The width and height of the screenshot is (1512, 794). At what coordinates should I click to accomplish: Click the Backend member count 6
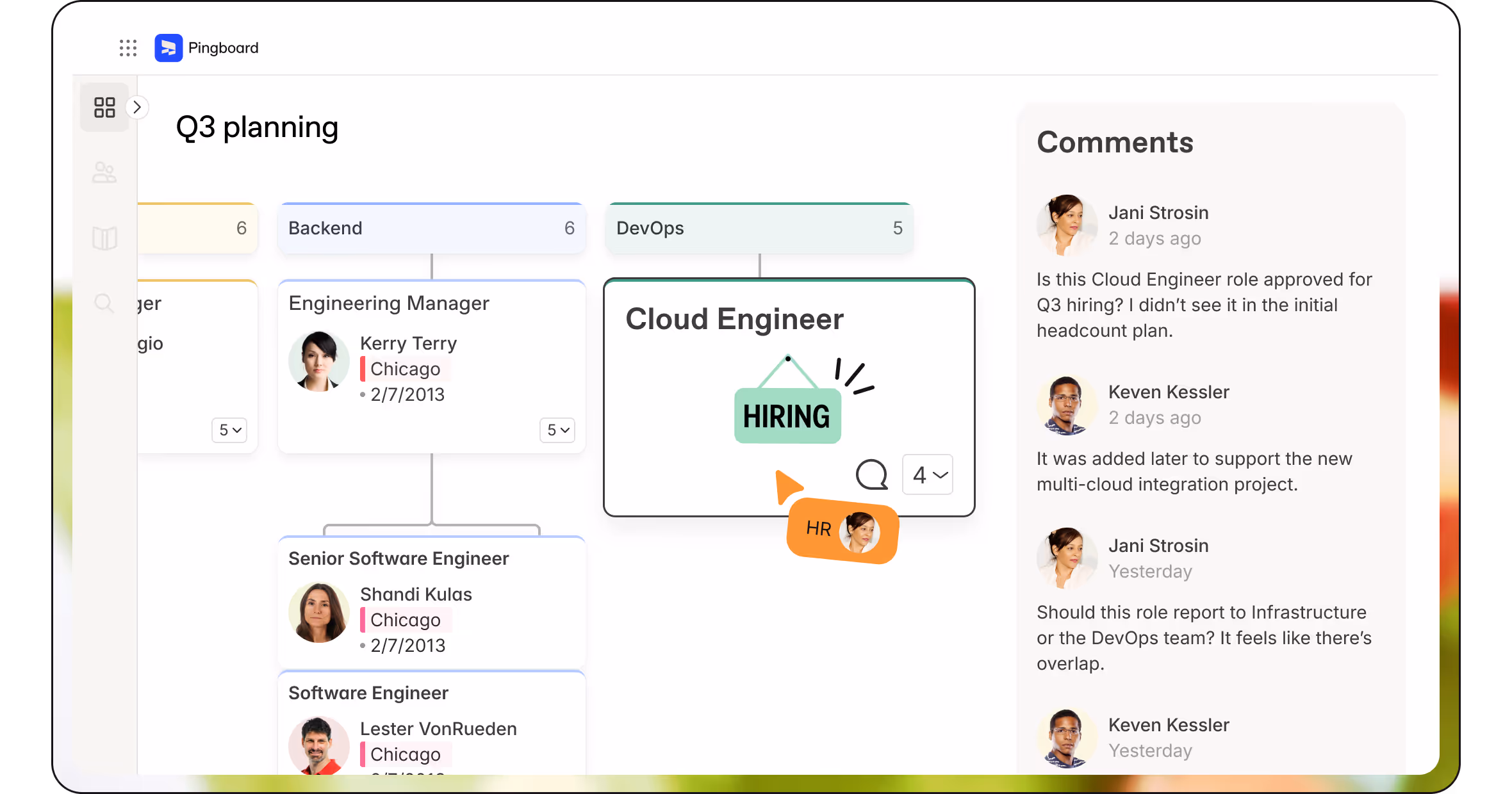point(570,228)
